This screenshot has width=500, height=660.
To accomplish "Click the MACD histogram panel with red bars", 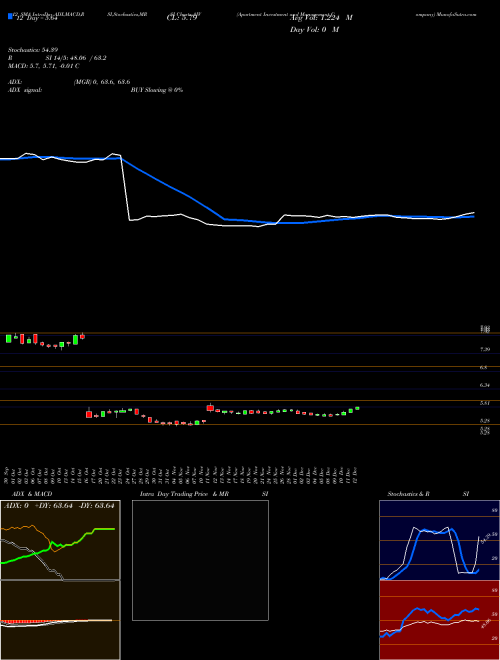I will coord(60,620).
